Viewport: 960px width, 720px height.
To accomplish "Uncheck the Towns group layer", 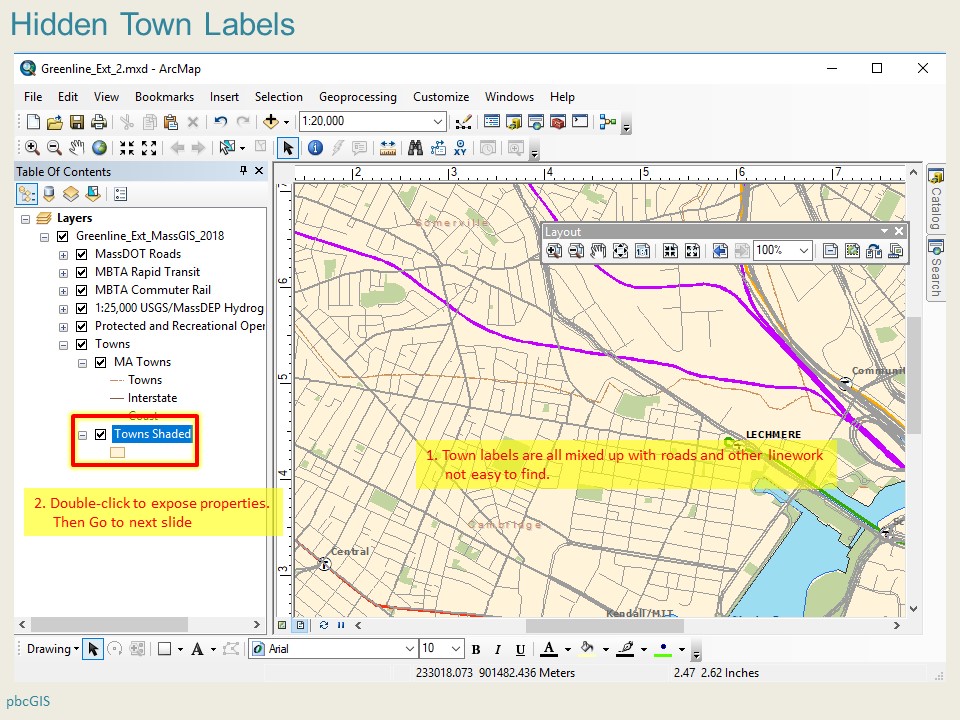I will (x=81, y=345).
